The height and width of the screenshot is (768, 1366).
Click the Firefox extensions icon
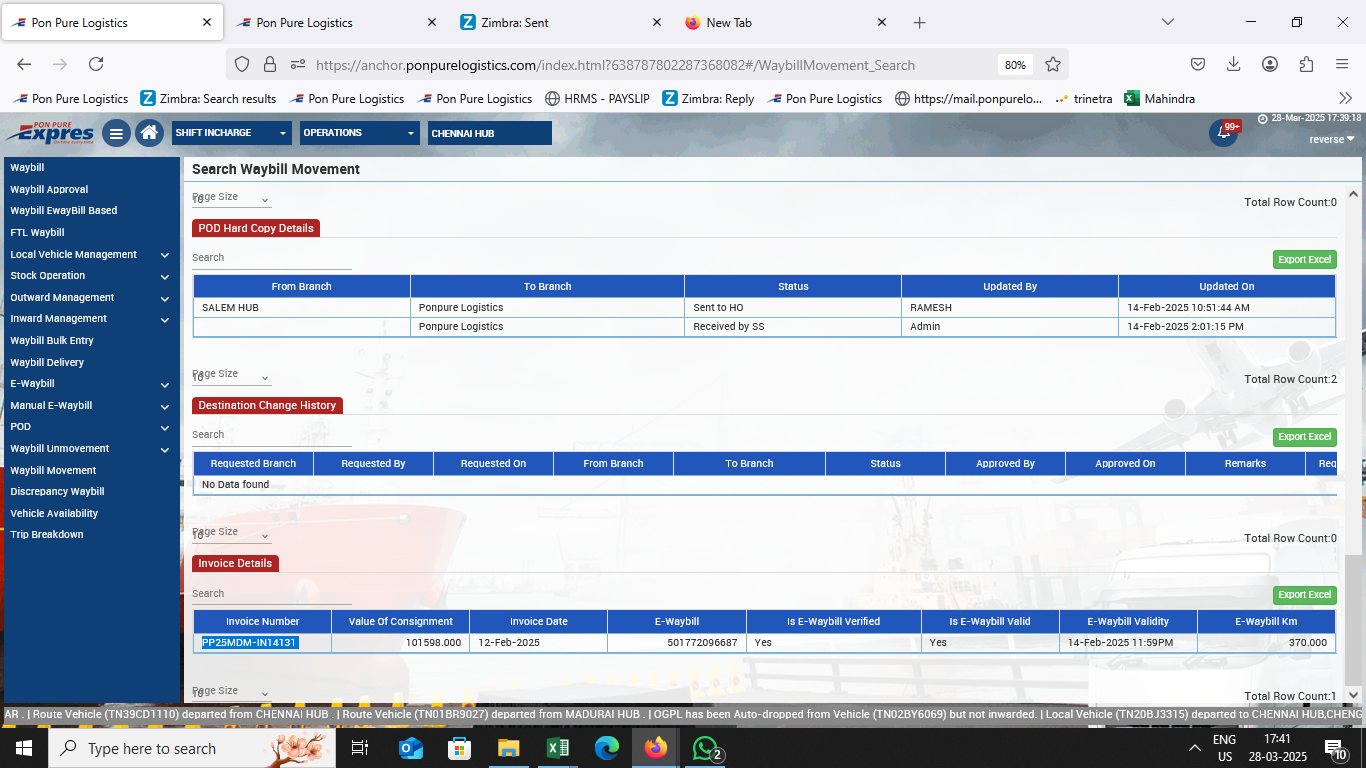[1306, 64]
